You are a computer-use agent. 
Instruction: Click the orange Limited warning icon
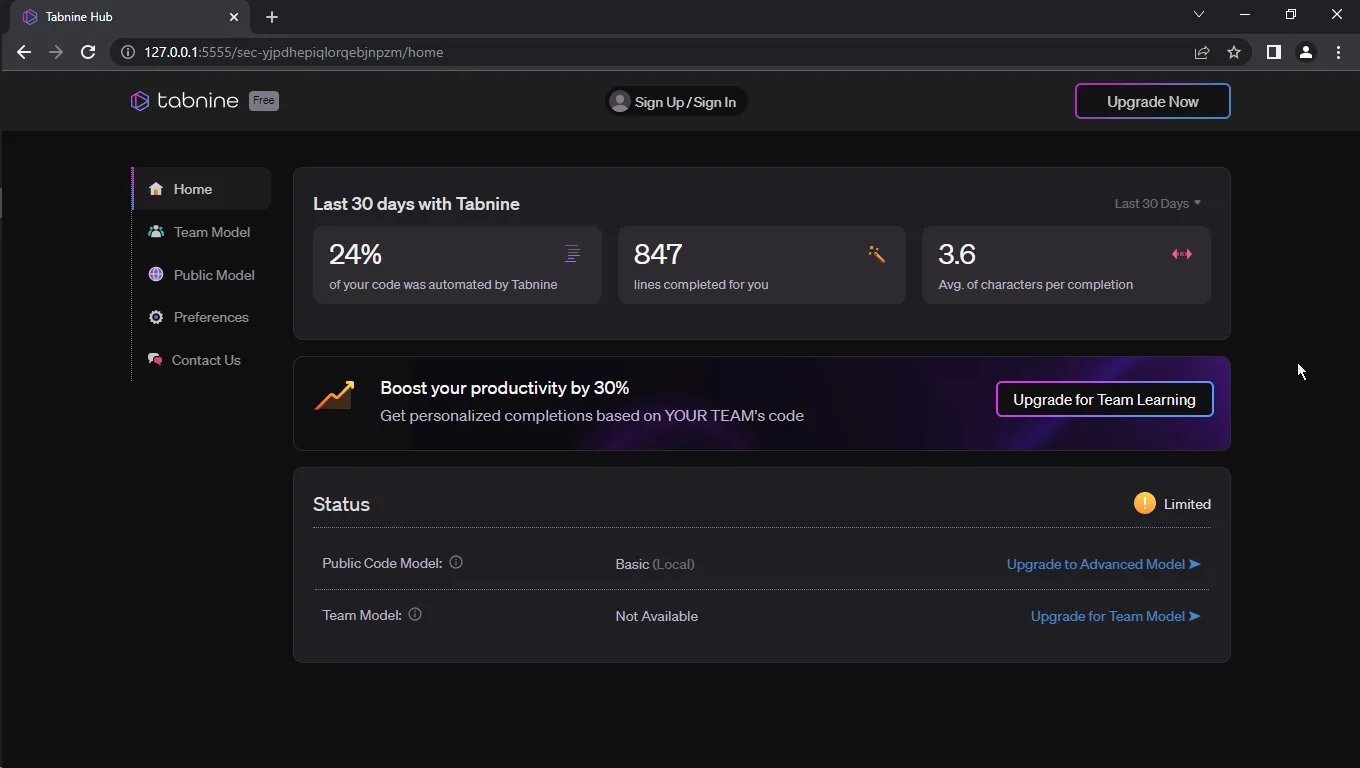click(x=1145, y=503)
